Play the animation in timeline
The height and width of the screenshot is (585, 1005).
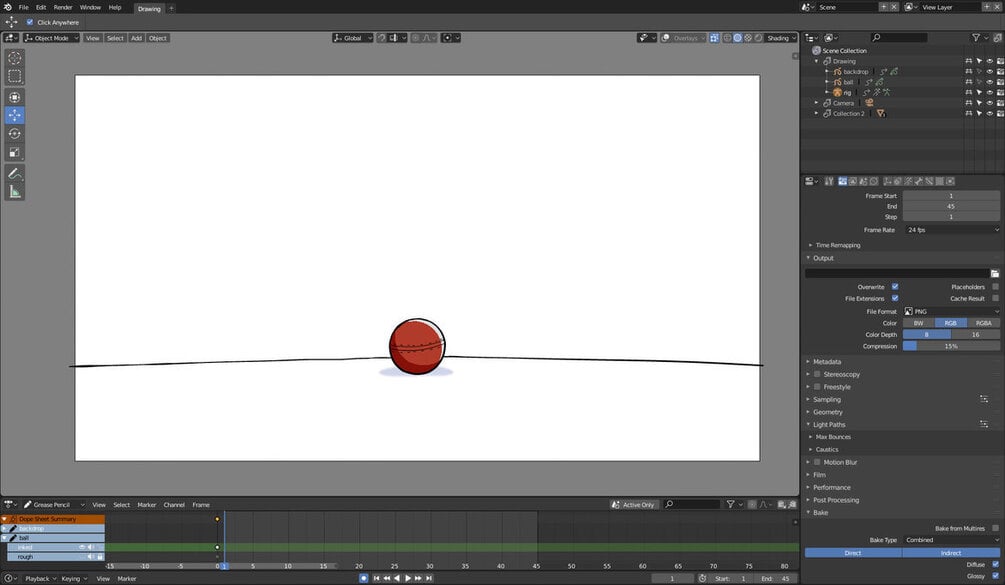coord(408,578)
